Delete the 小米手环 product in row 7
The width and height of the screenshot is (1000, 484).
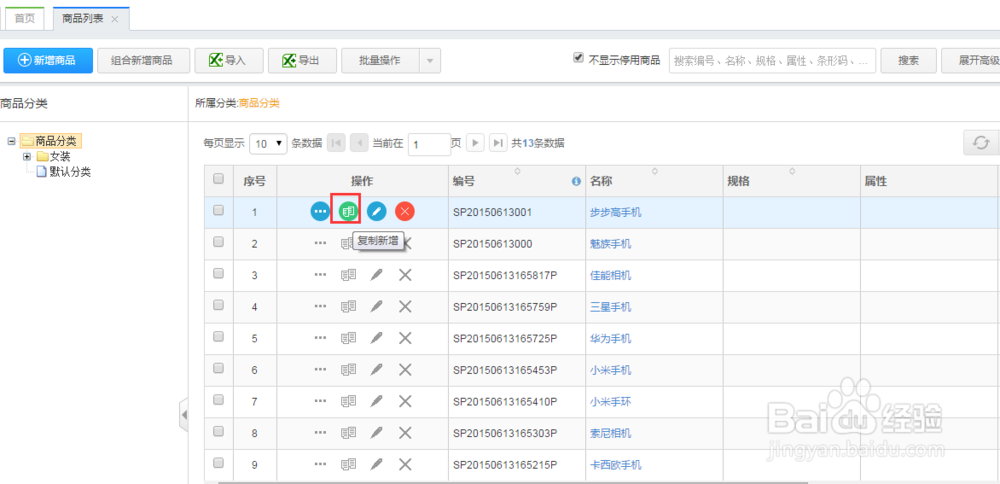click(x=405, y=401)
